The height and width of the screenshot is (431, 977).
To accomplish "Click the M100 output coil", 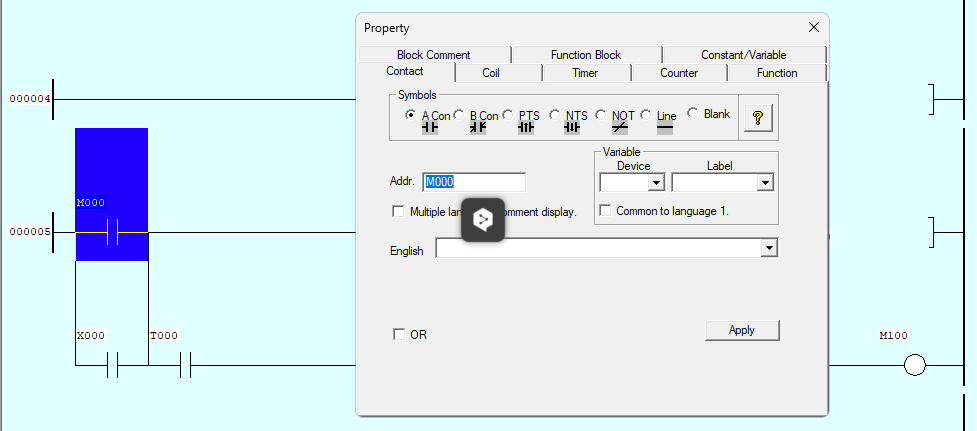I will (914, 365).
